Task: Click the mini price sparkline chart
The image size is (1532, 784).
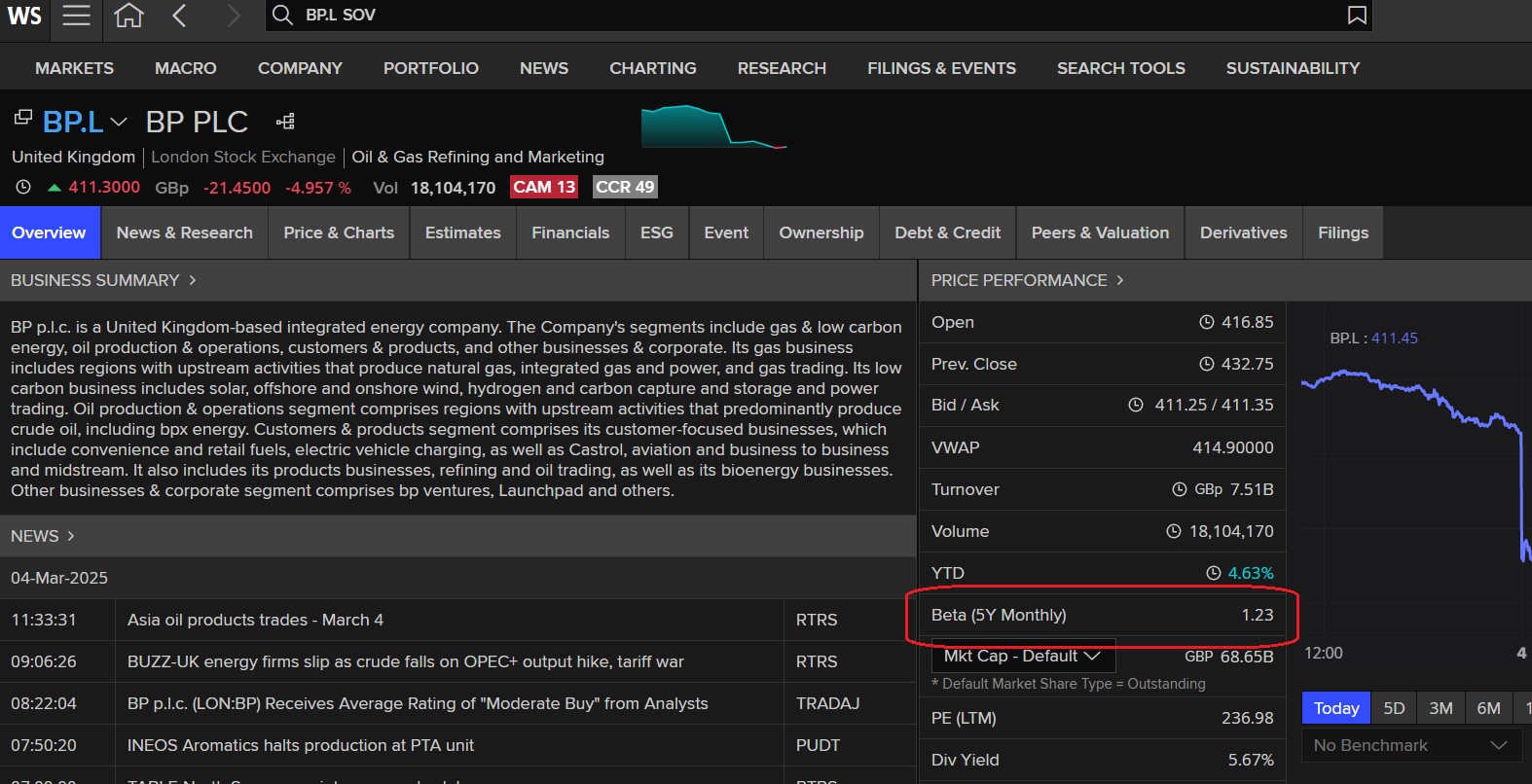Action: point(712,126)
